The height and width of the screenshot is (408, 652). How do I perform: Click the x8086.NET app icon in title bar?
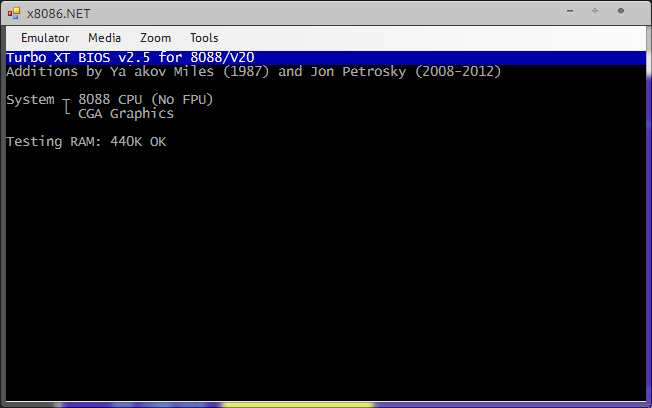click(x=14, y=13)
